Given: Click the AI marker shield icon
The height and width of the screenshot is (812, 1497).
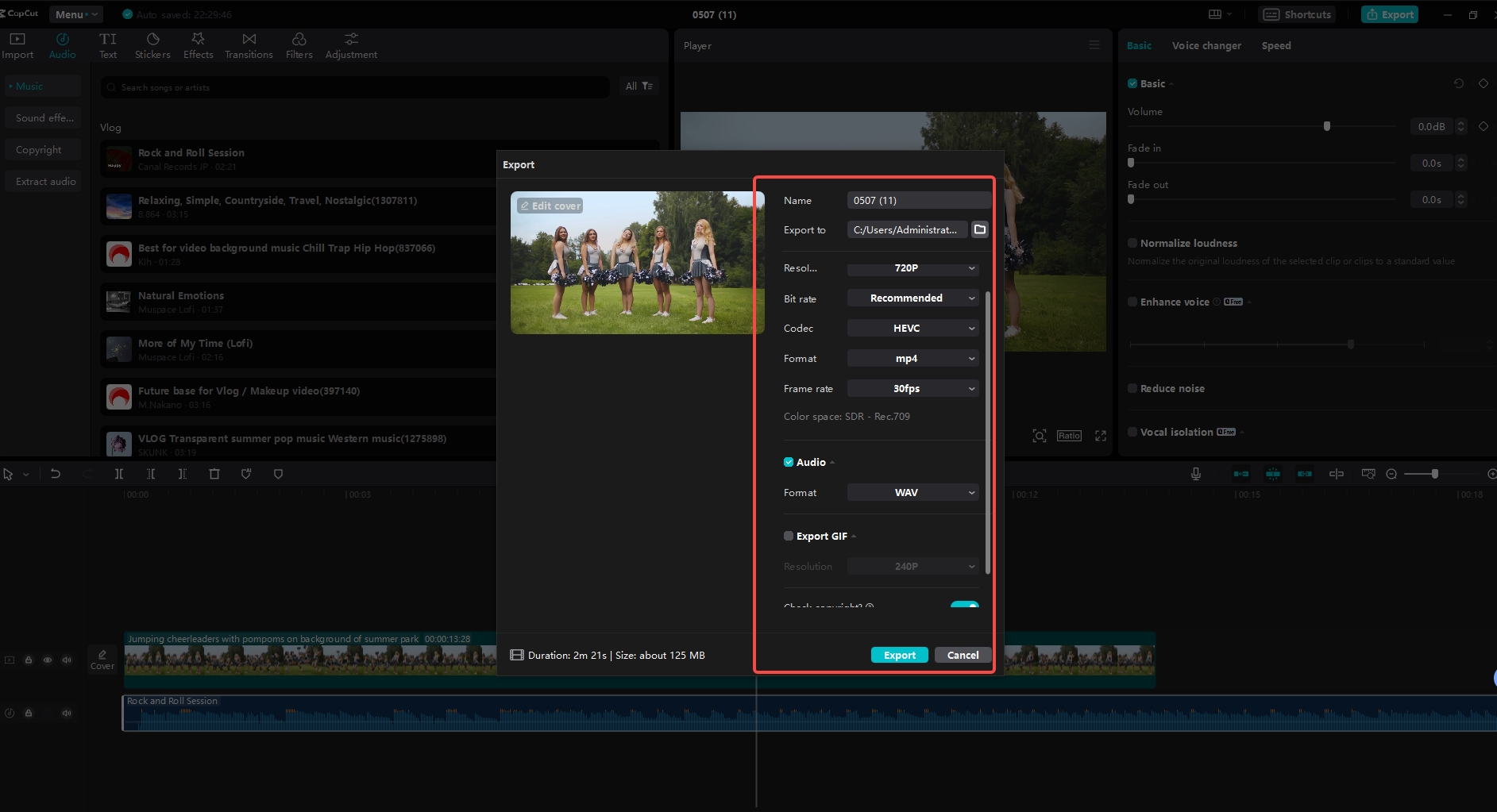Looking at the screenshot, I should [x=246, y=474].
